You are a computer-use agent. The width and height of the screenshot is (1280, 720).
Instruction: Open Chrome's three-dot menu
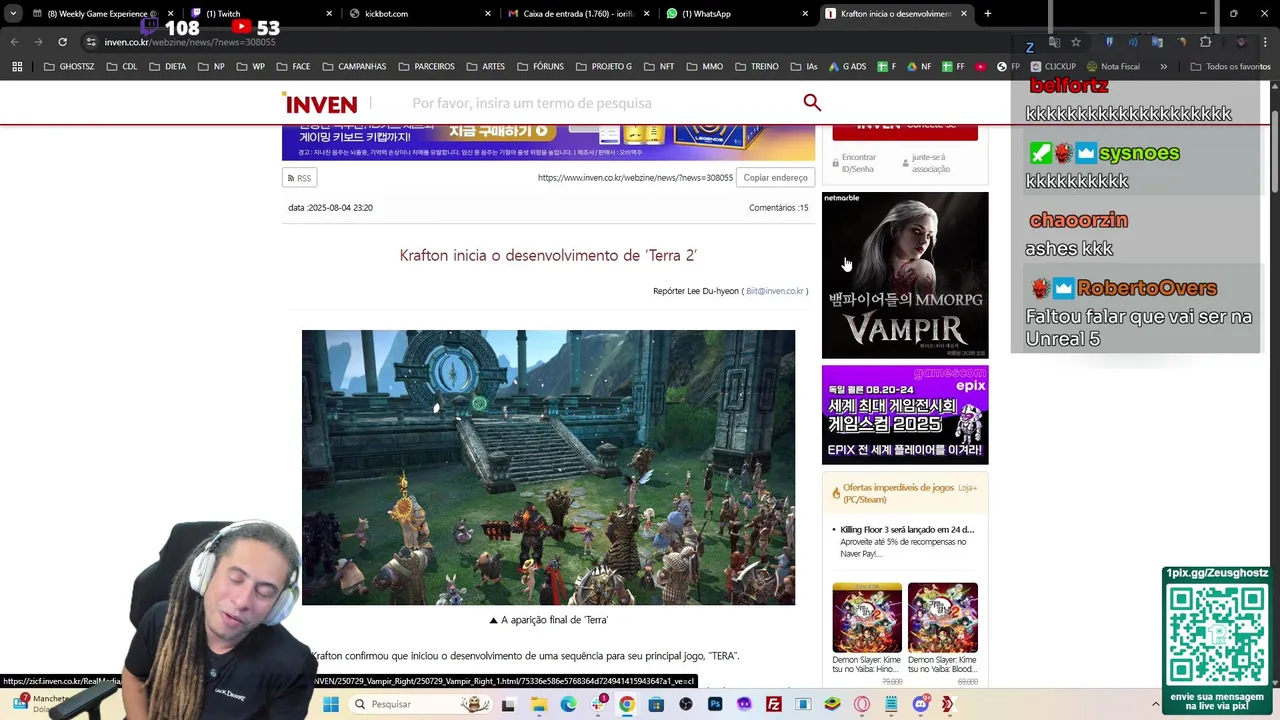pyautogui.click(x=1264, y=42)
